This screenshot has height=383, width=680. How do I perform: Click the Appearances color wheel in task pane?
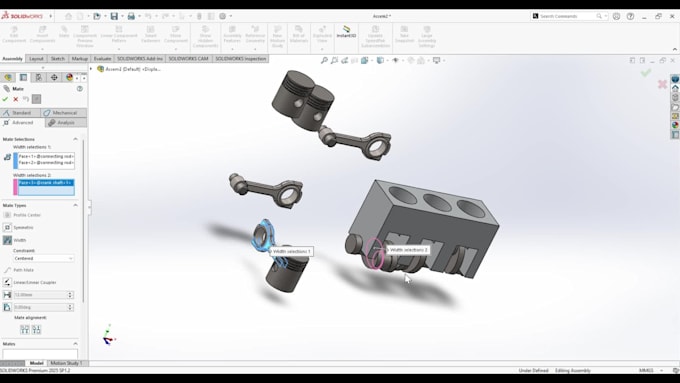[x=675, y=125]
